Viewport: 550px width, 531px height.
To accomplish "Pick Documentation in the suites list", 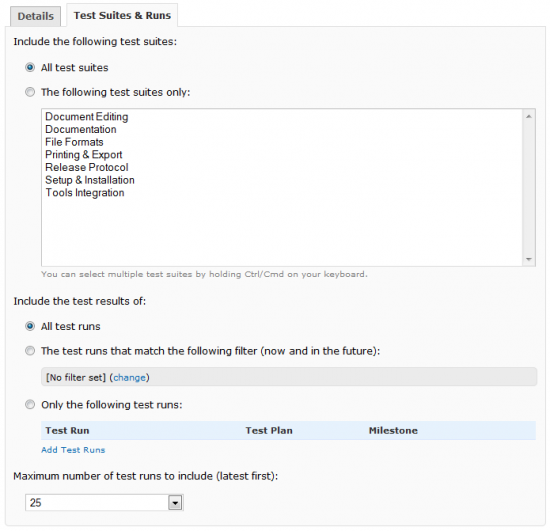I will pyautogui.click(x=81, y=129).
